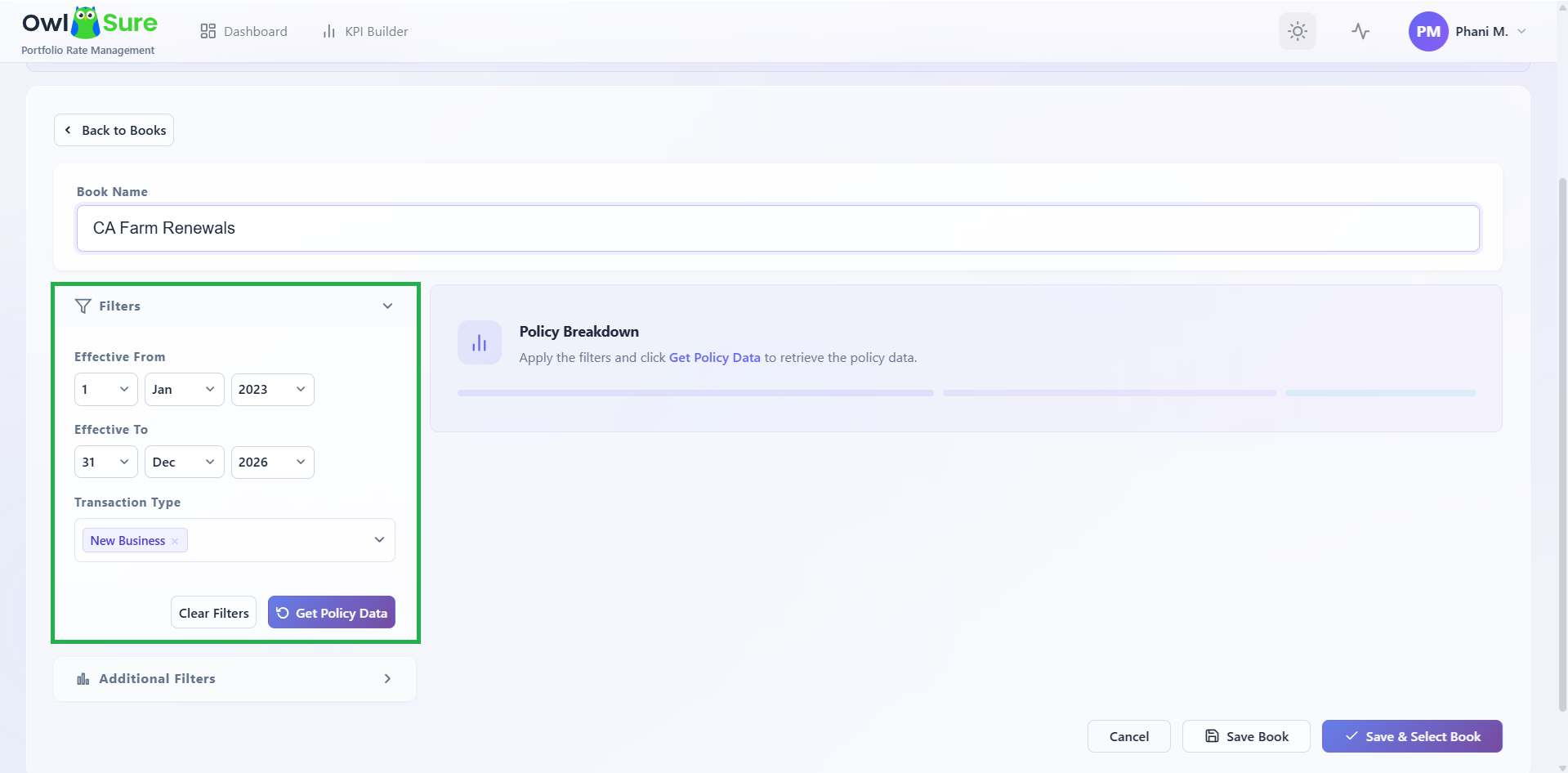Click the Clear Filters button

click(214, 613)
